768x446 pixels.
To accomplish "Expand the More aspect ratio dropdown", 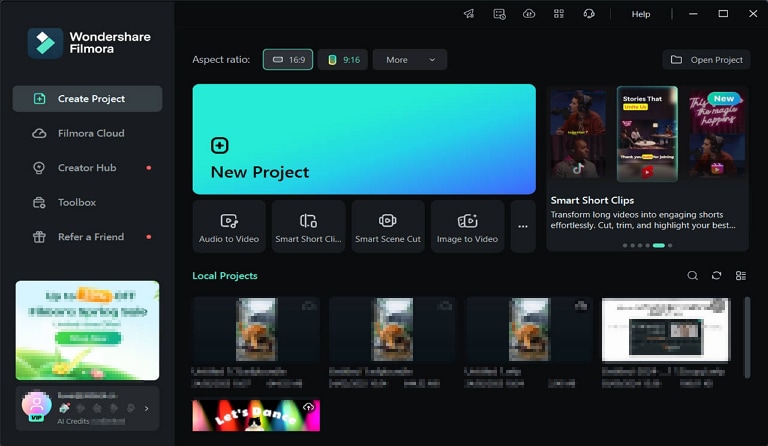I will pos(409,60).
